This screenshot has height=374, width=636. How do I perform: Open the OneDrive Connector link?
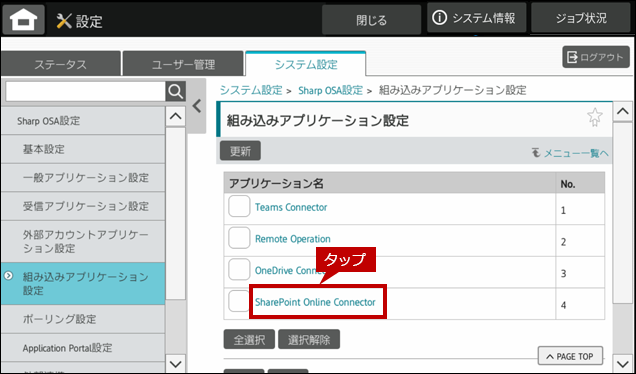pyautogui.click(x=290, y=270)
